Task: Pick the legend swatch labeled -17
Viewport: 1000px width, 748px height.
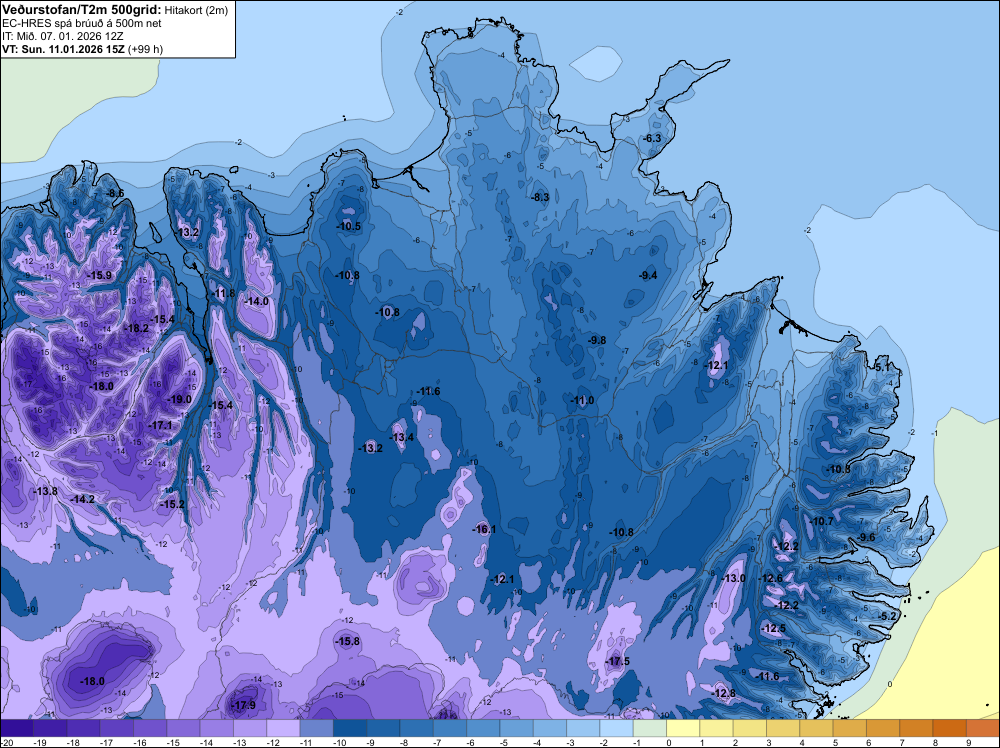Action: (117, 728)
